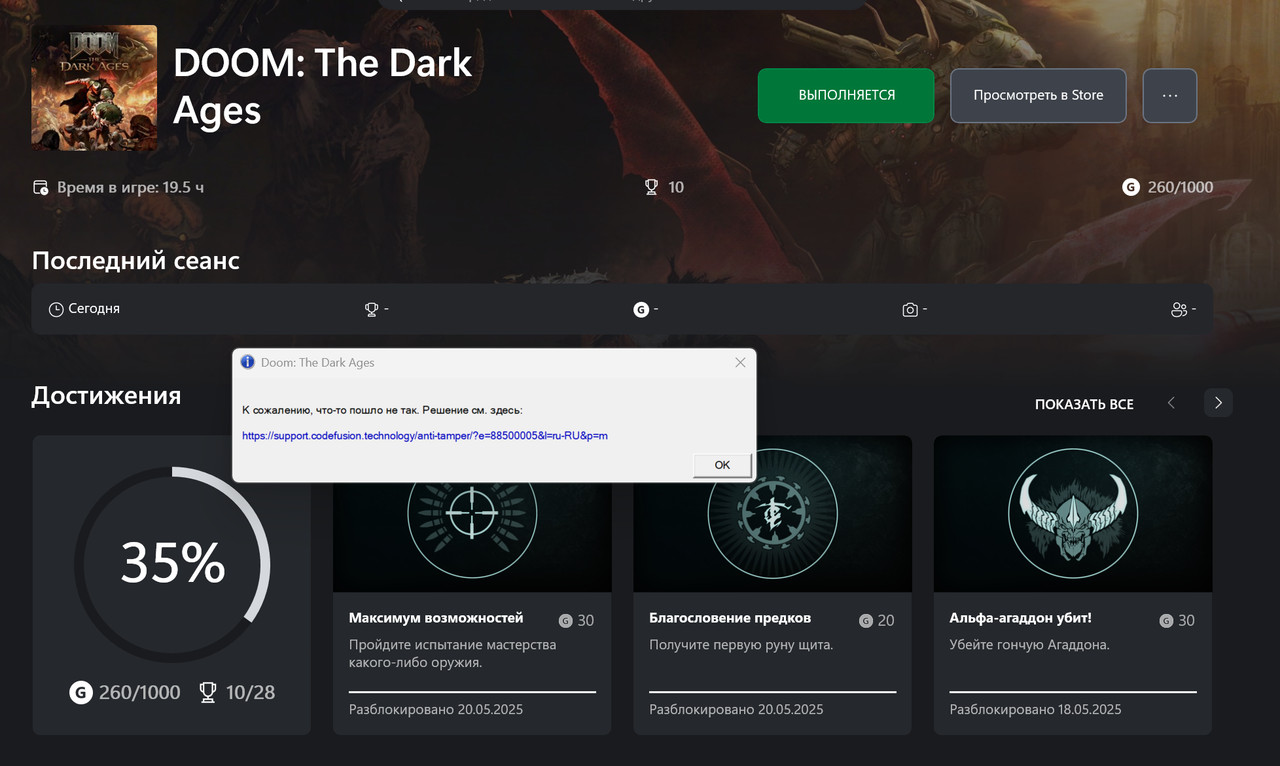Click the Пройдите испытание мастерства description
Viewport: 1280px width, 766px height.
(x=452, y=654)
